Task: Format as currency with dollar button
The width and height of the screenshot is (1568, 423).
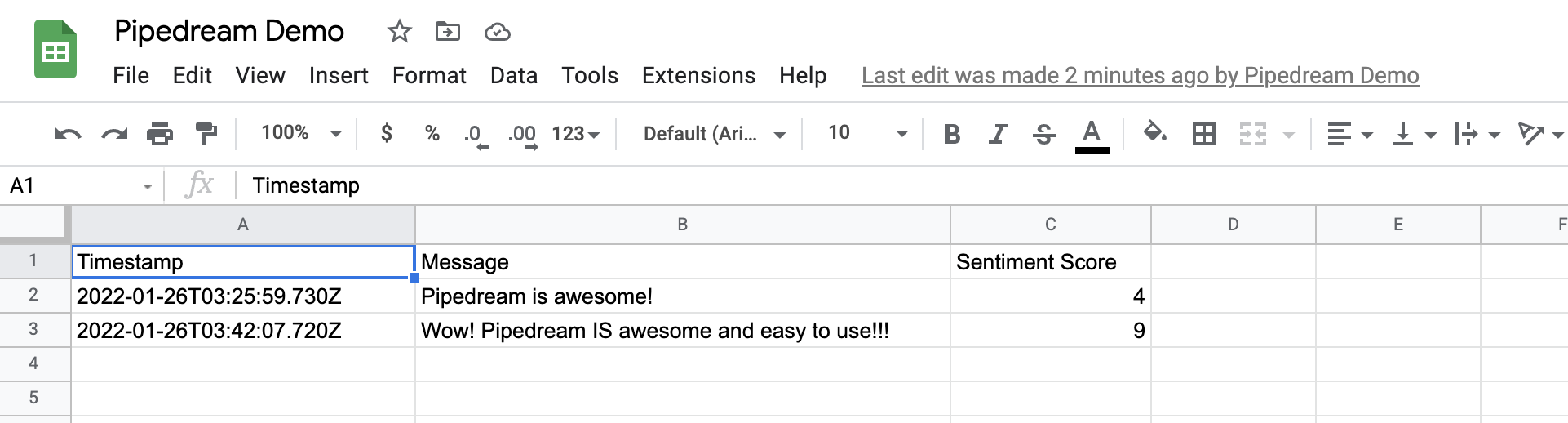Action: point(387,133)
